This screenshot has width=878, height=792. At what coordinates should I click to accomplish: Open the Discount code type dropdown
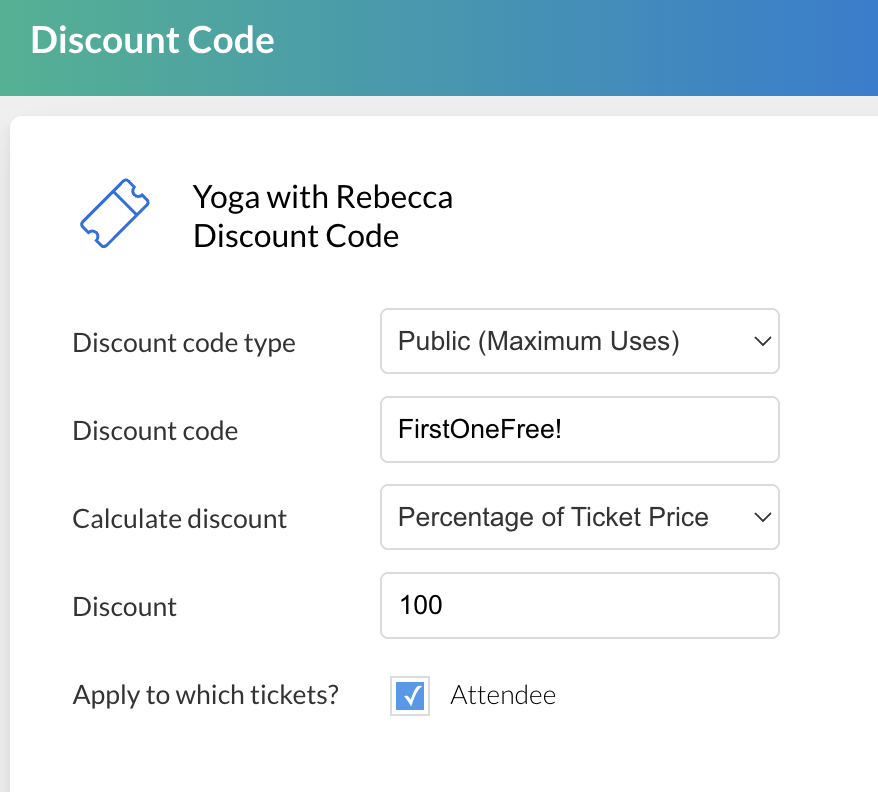[579, 342]
